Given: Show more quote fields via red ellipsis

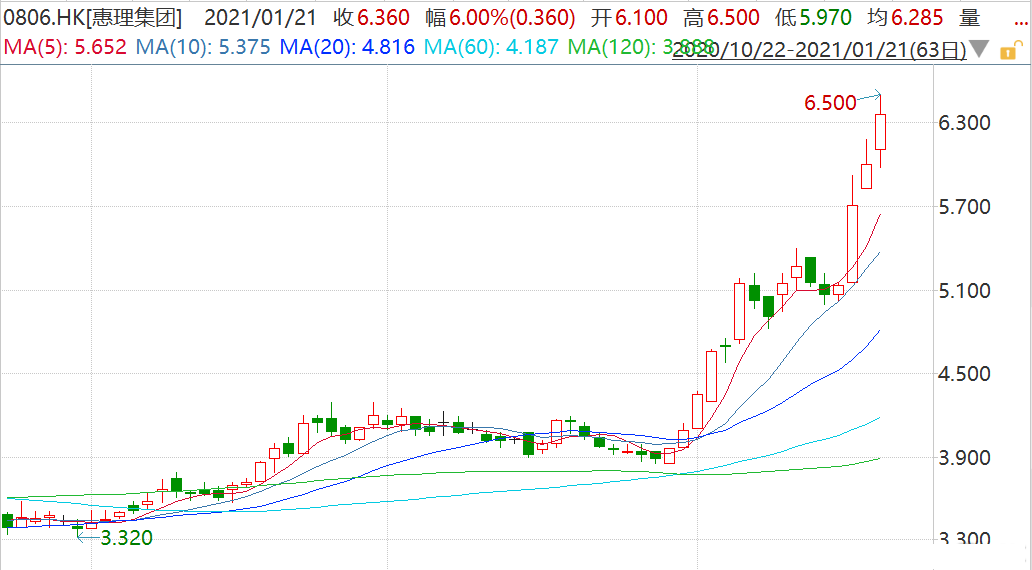Looking at the screenshot, I should (x=1021, y=22).
